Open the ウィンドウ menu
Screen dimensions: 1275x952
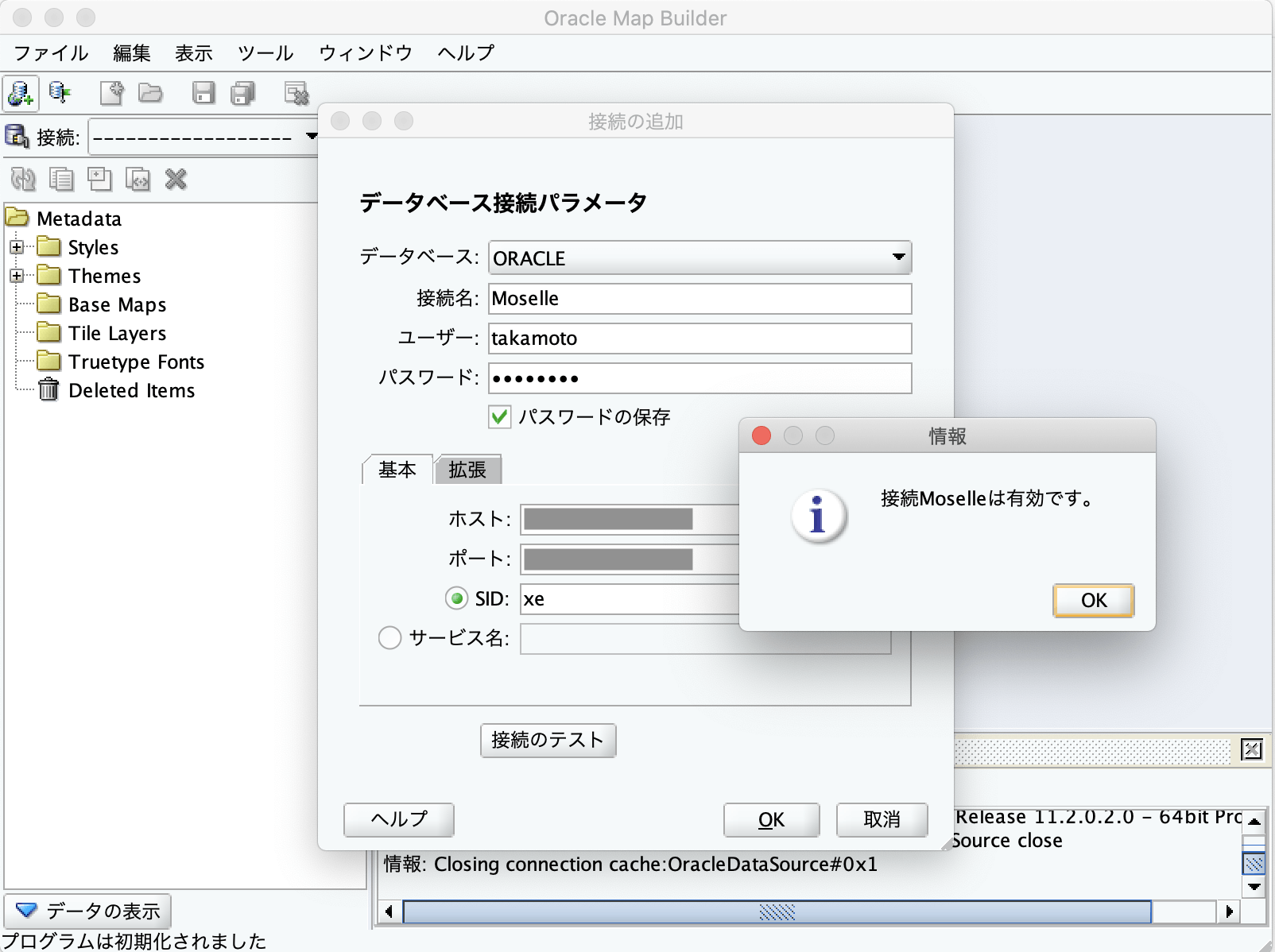click(366, 53)
